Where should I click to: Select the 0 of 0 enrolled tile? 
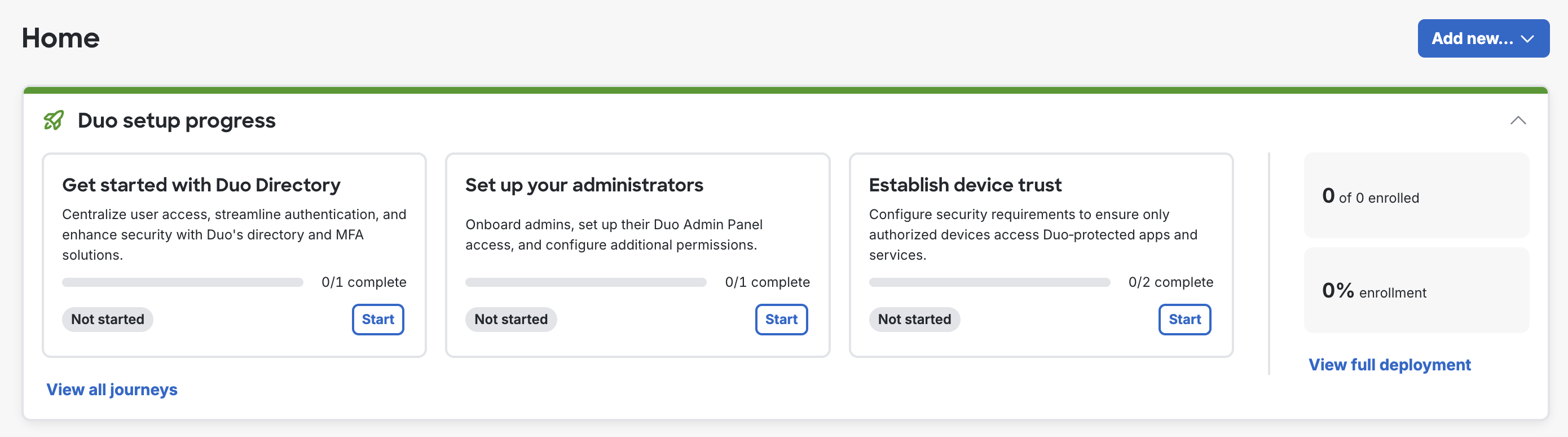pyautogui.click(x=1416, y=196)
